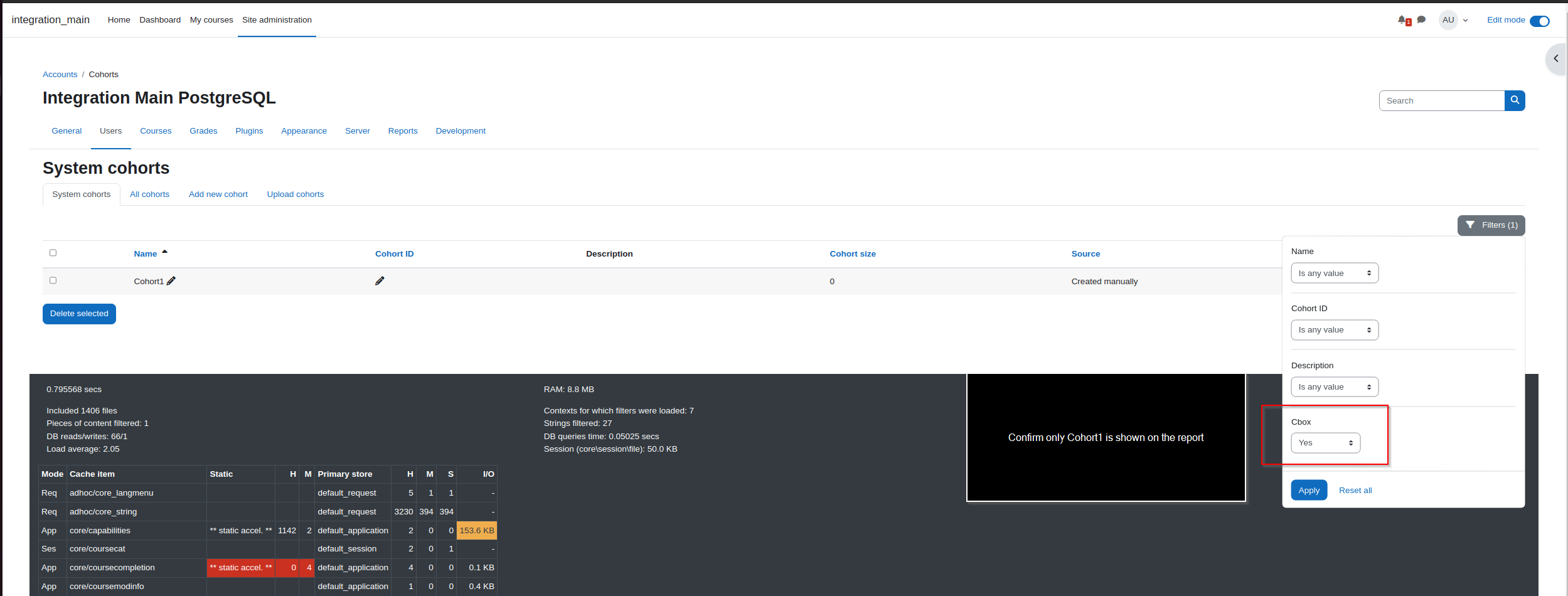The height and width of the screenshot is (596, 1568).
Task: Open the Upload cohorts tab
Action: point(296,194)
